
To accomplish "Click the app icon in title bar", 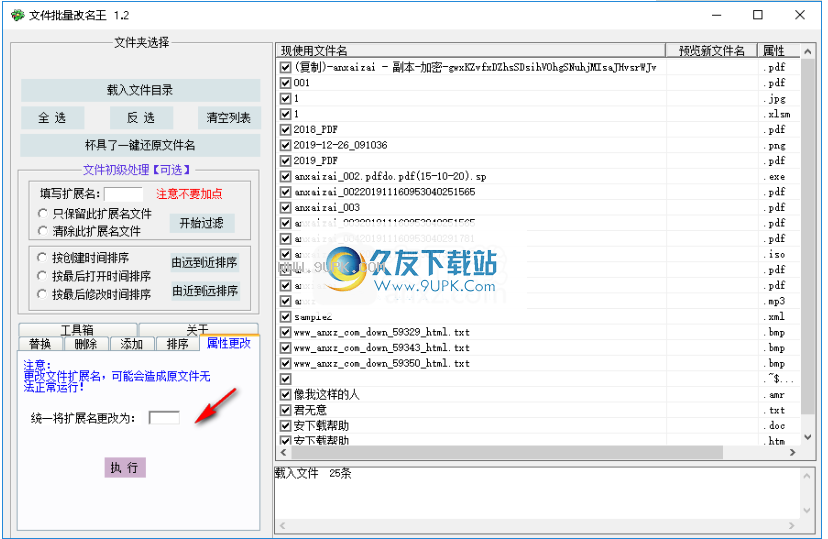I will point(18,15).
